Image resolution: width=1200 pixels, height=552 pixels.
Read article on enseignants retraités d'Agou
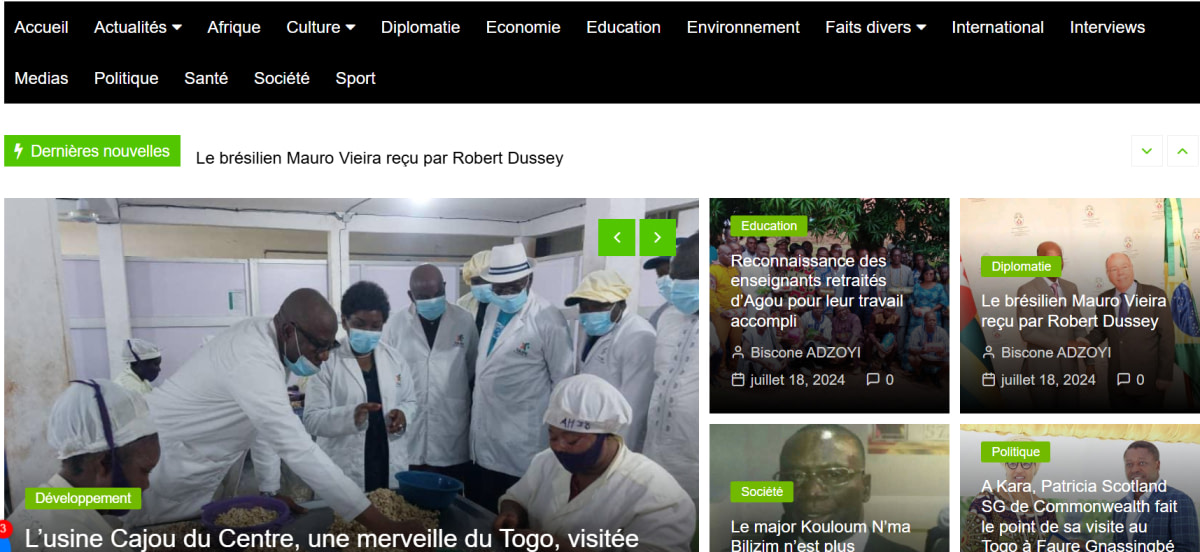[817, 291]
